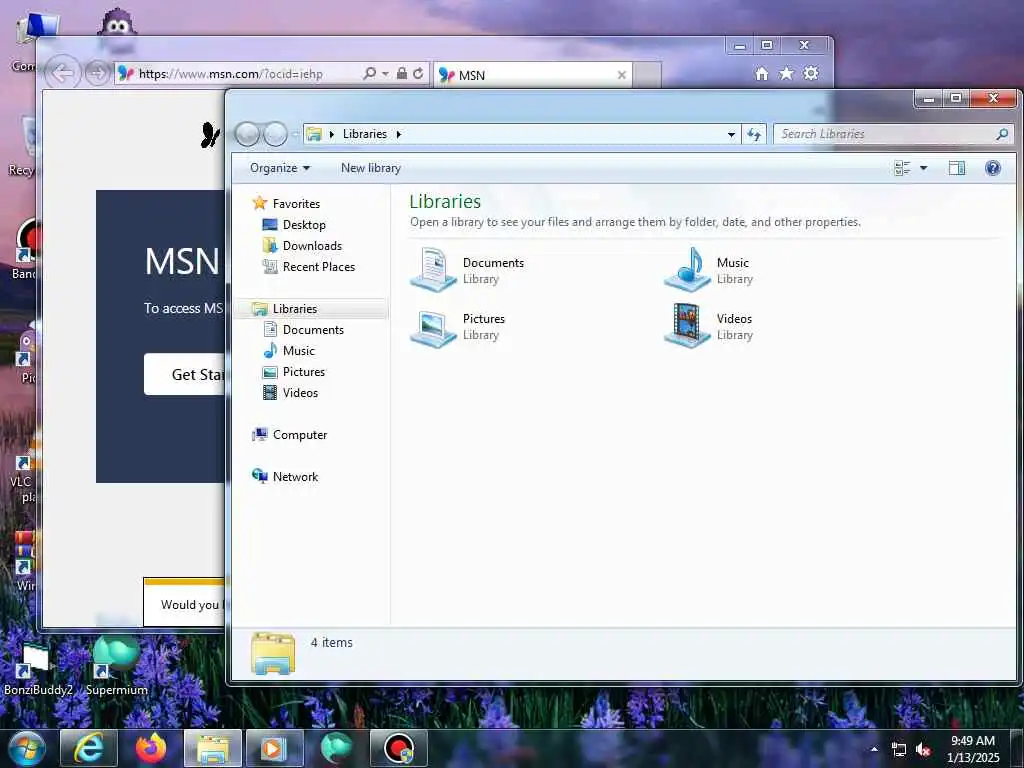Close the MSN tab
Viewport: 1024px width, 768px height.
(622, 75)
